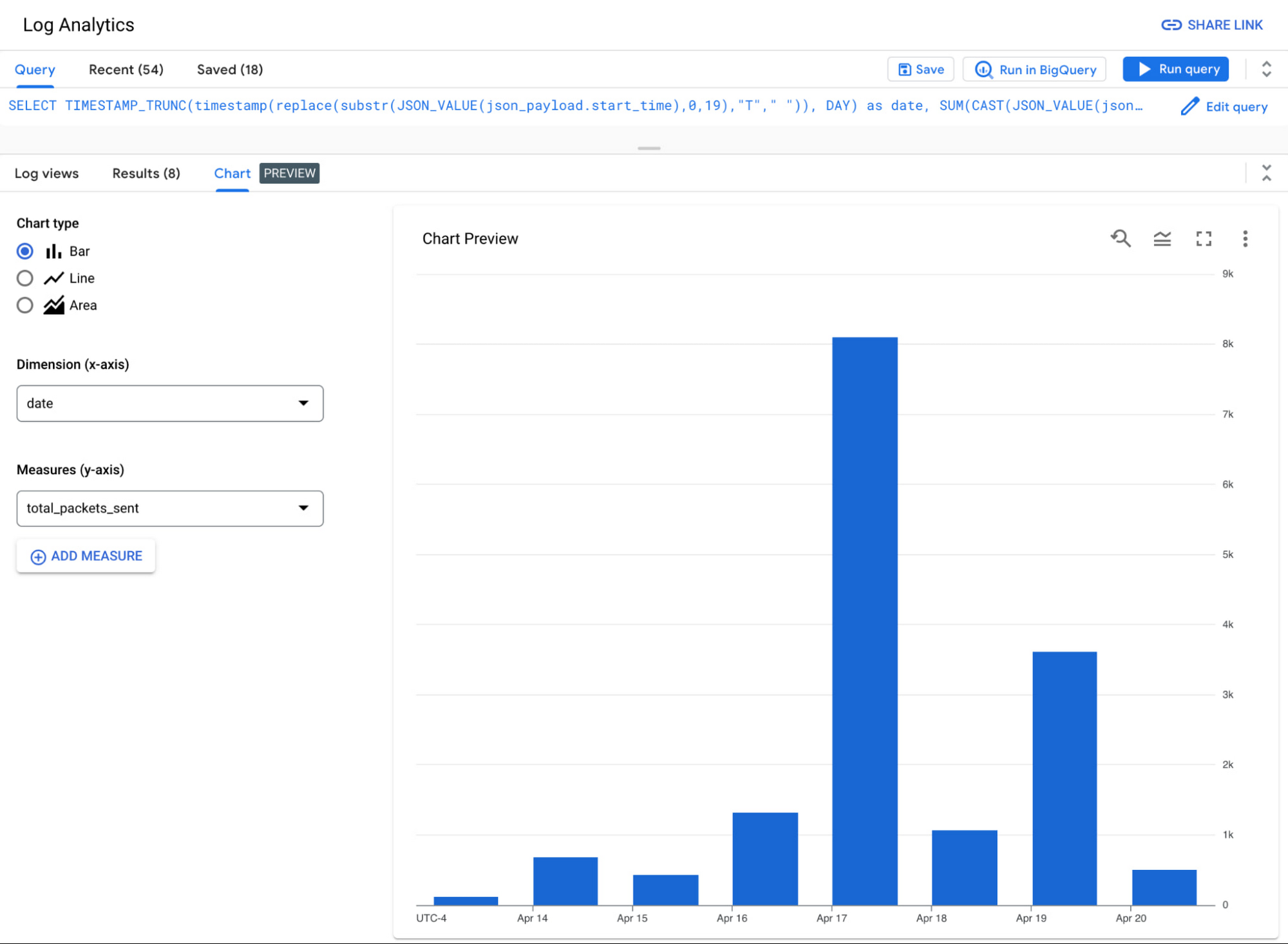The height and width of the screenshot is (944, 1288).
Task: Click the bar chart type icon
Action: [x=53, y=251]
